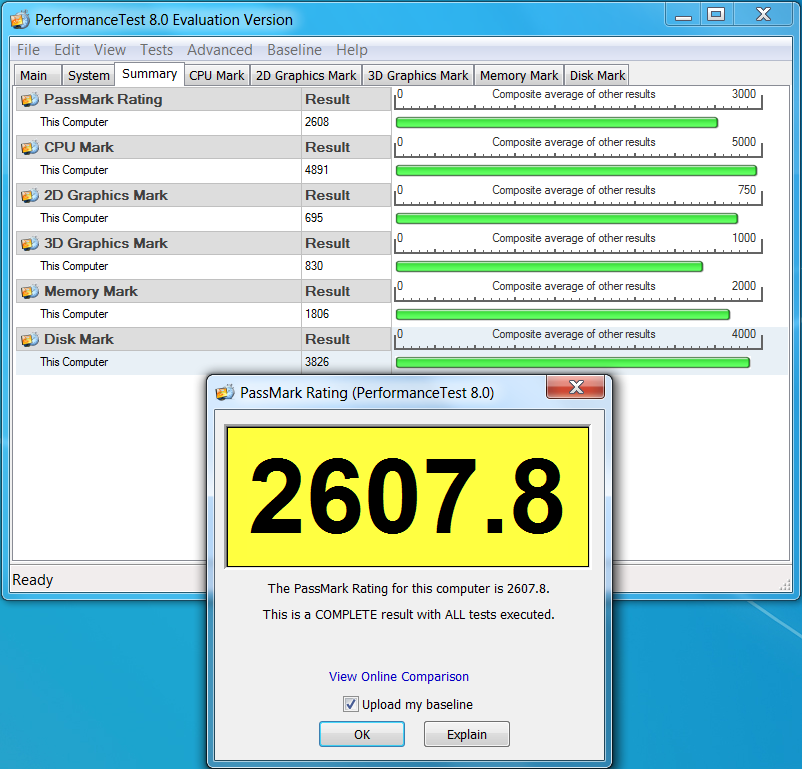Click the PassMark Rating green result bar
This screenshot has width=802, height=769.
(557, 123)
